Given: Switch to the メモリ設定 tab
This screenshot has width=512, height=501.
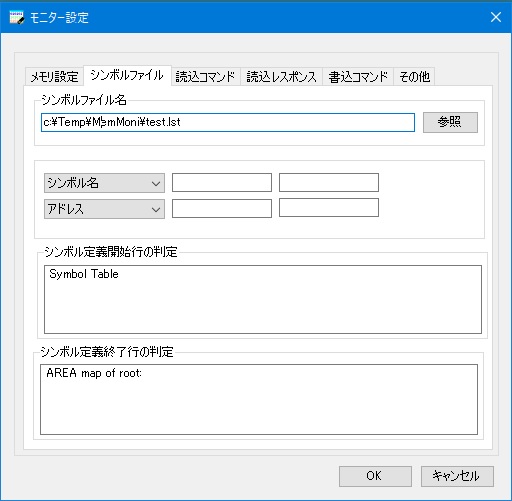Looking at the screenshot, I should coord(54,77).
